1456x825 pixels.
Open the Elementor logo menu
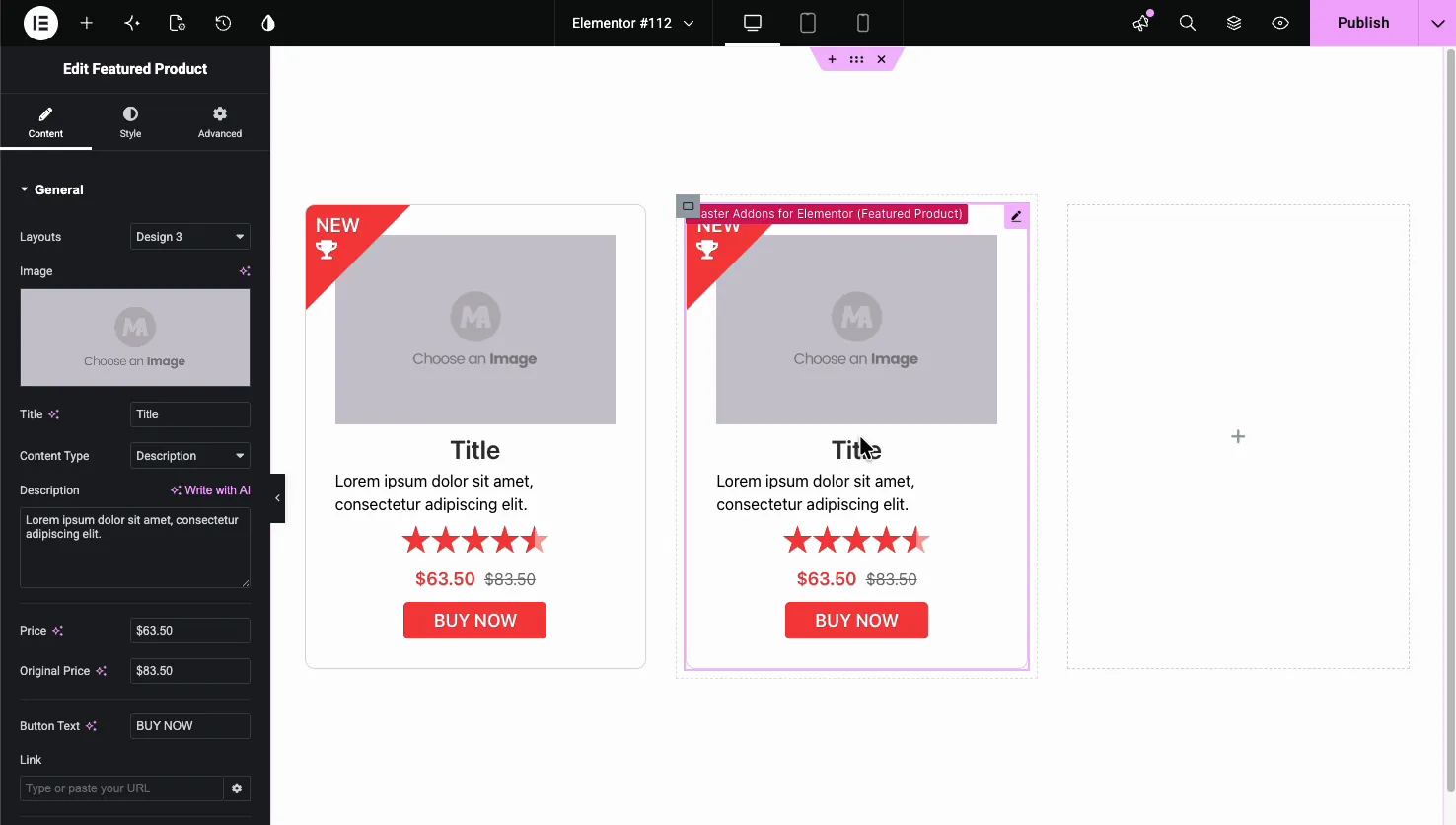pos(40,23)
